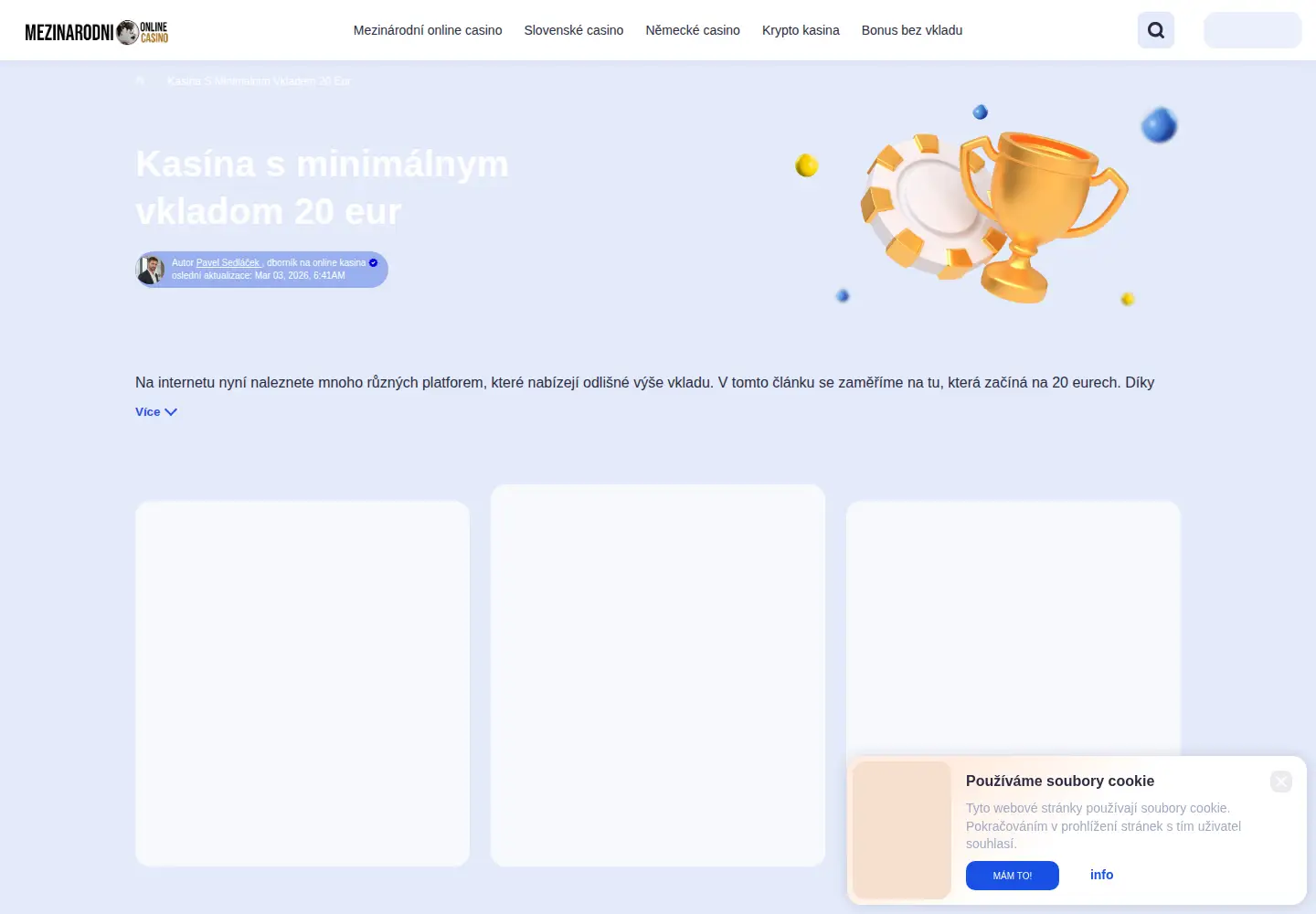
Task: Click the Mezinarodni Online Casino logo
Action: pyautogui.click(x=97, y=32)
